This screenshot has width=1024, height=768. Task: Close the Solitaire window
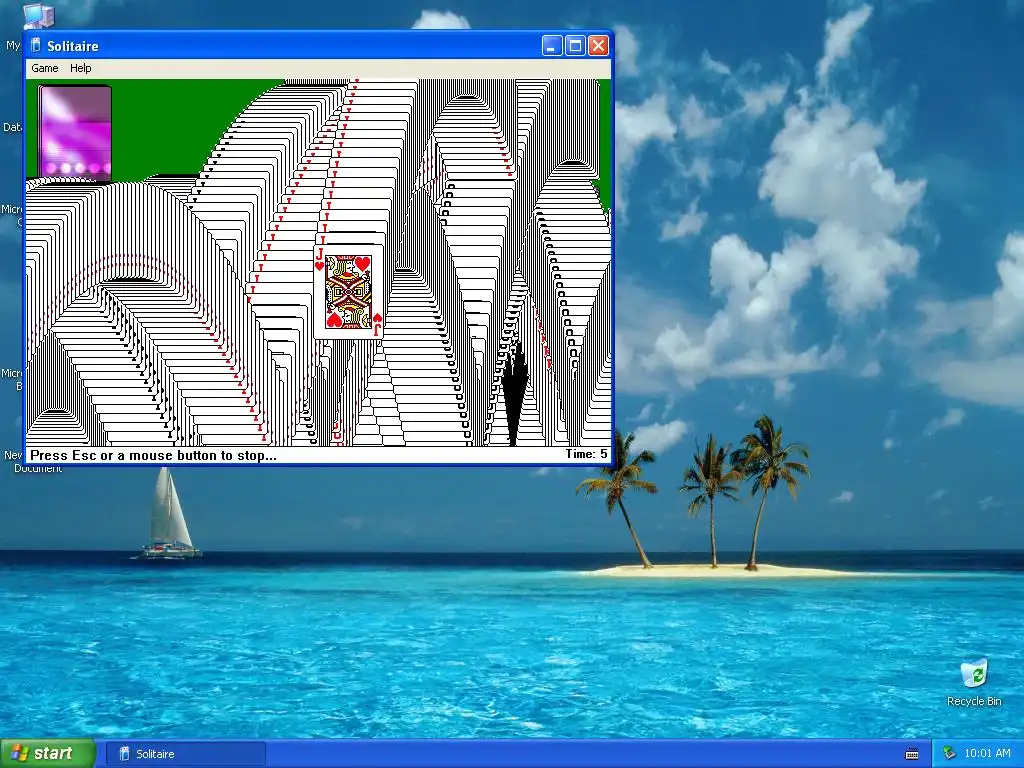click(598, 46)
